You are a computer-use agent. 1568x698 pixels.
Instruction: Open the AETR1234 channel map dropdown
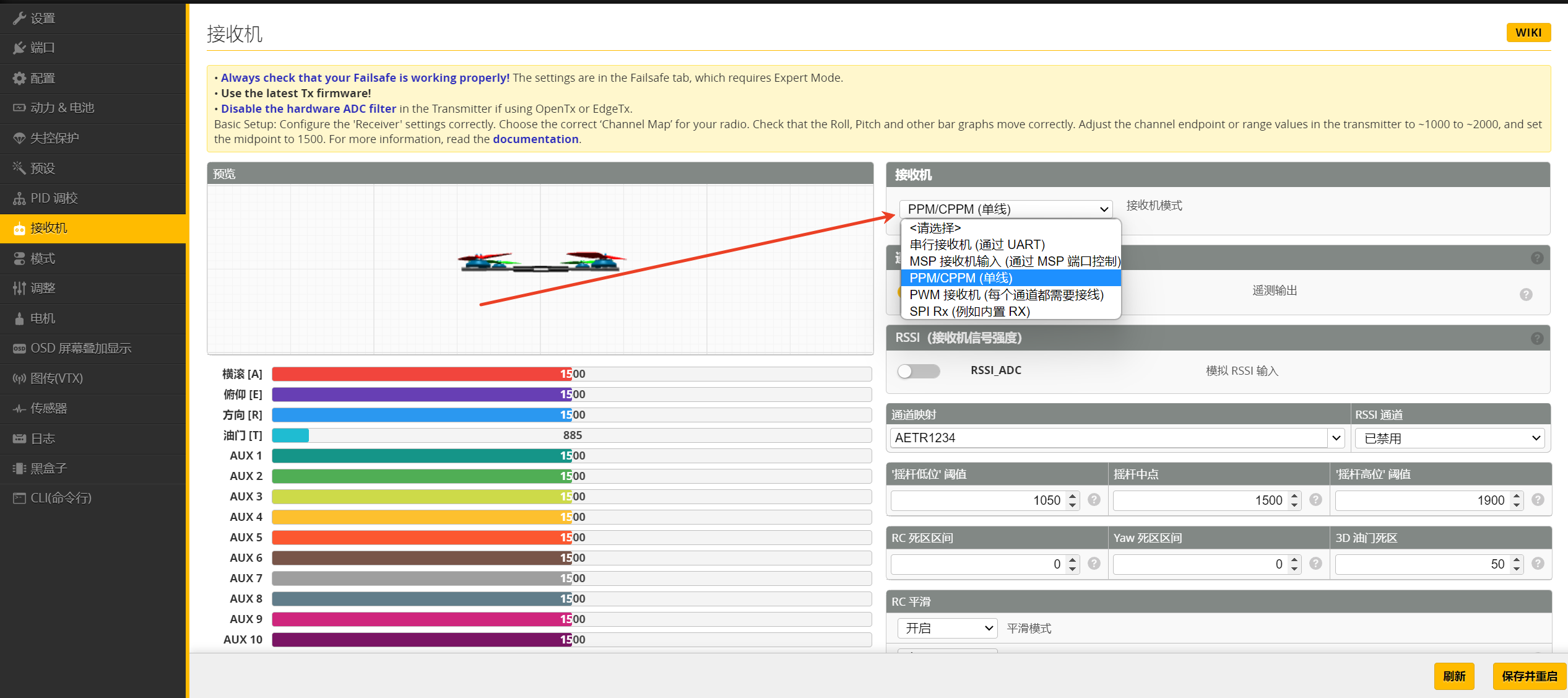pos(1117,438)
